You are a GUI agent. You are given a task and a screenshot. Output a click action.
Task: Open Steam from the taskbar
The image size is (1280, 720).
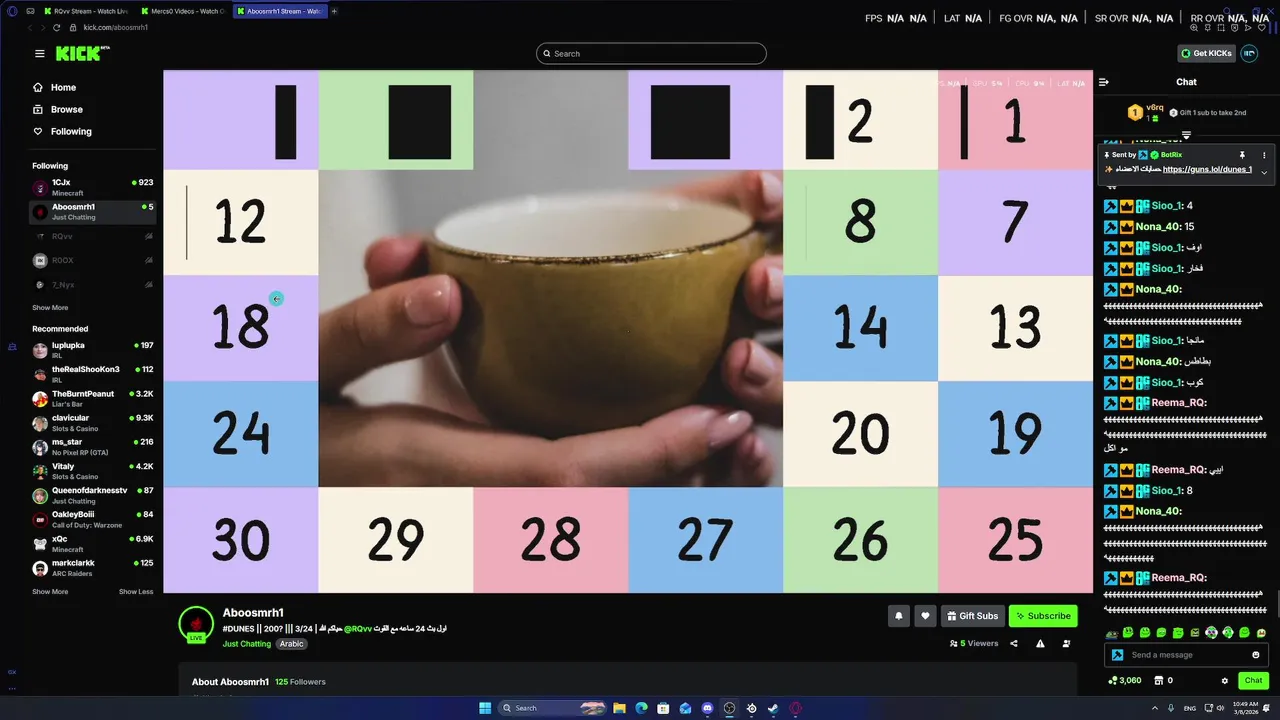pos(773,708)
